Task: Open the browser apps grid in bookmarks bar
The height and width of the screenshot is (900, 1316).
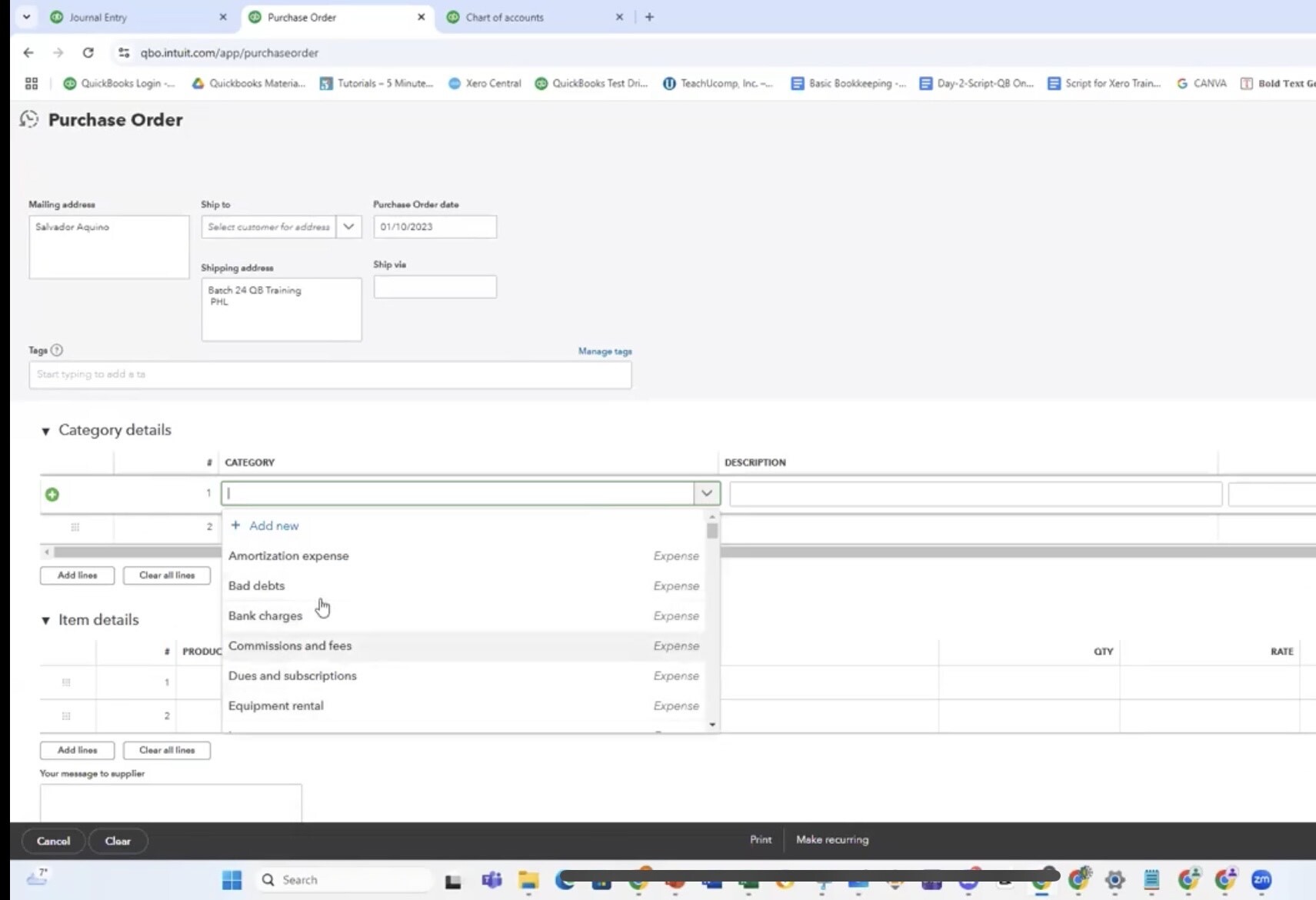Action: [x=32, y=83]
